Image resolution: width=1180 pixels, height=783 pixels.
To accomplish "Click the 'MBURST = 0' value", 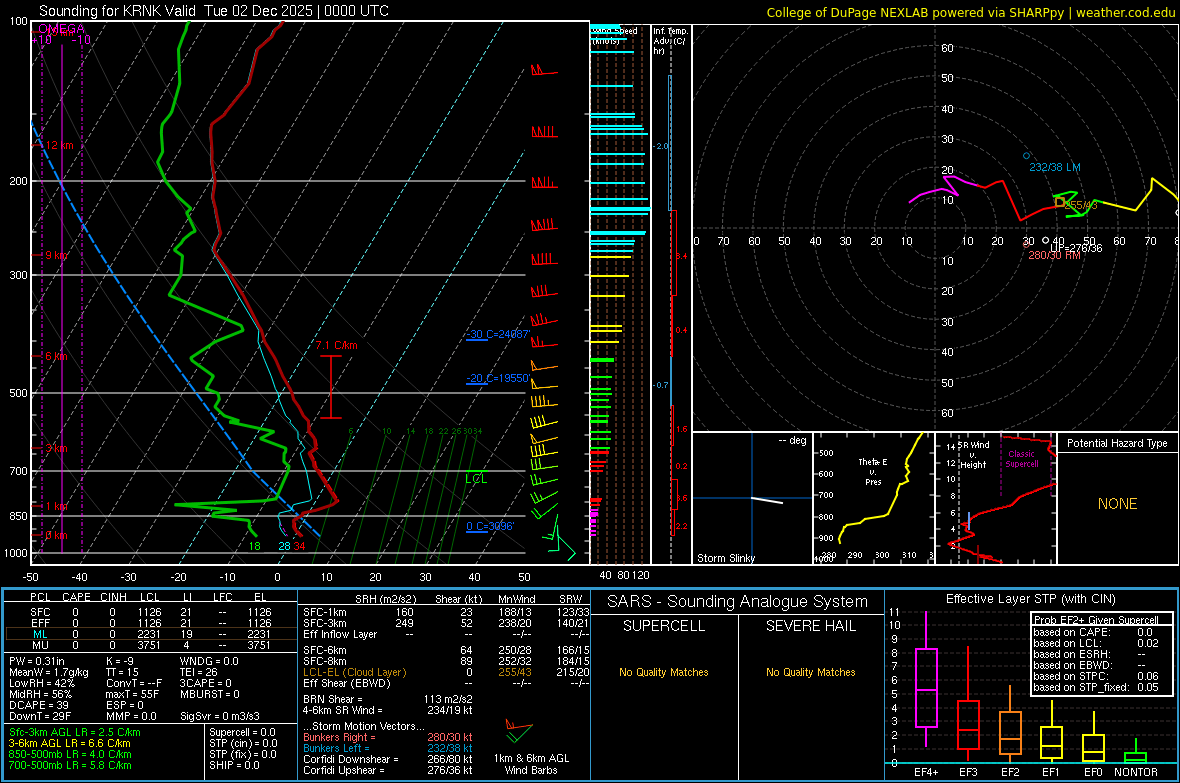I will [x=209, y=694].
